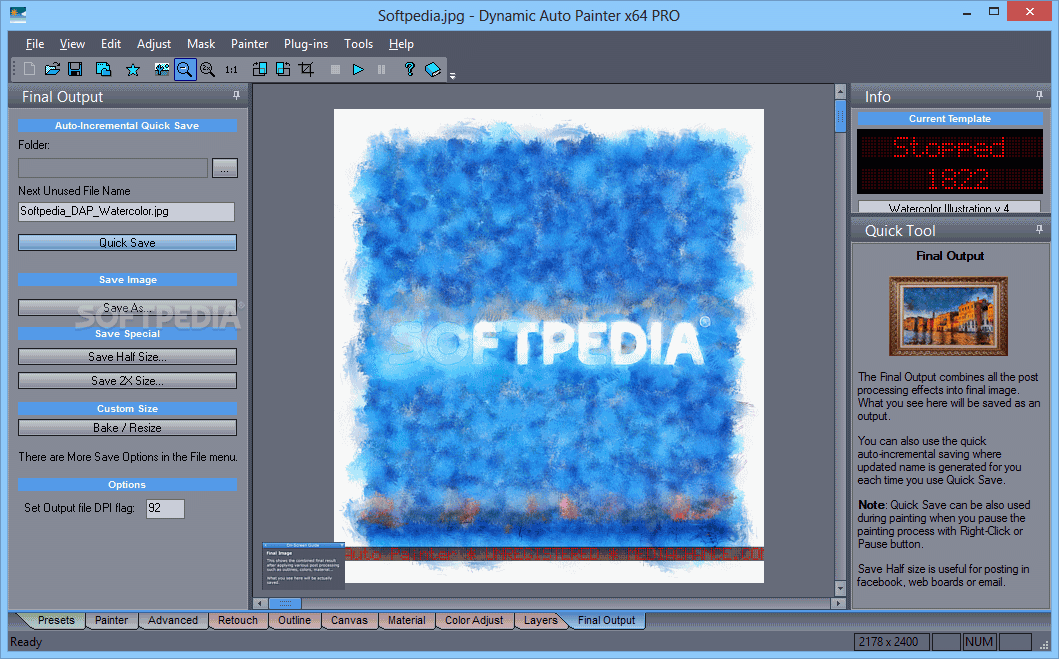1059x659 pixels.
Task: Pin the Quick Tool panel
Action: (x=1039, y=230)
